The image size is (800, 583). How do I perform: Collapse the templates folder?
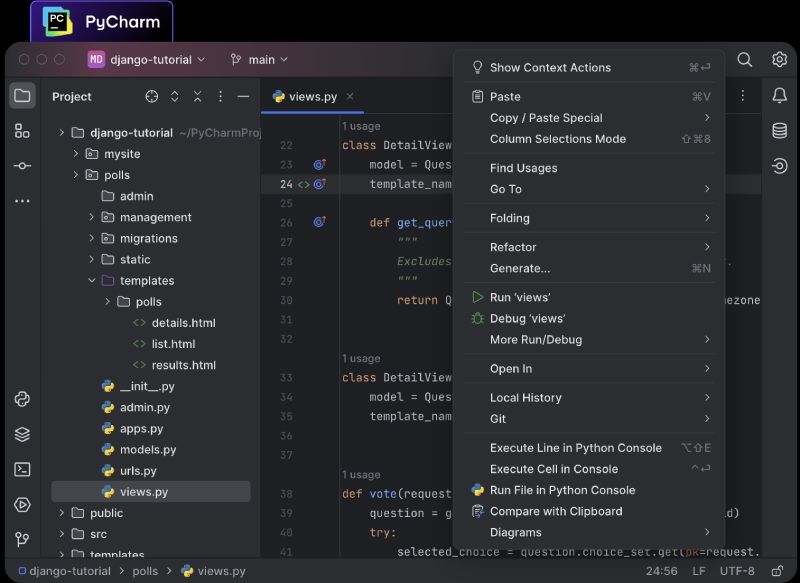(91, 280)
